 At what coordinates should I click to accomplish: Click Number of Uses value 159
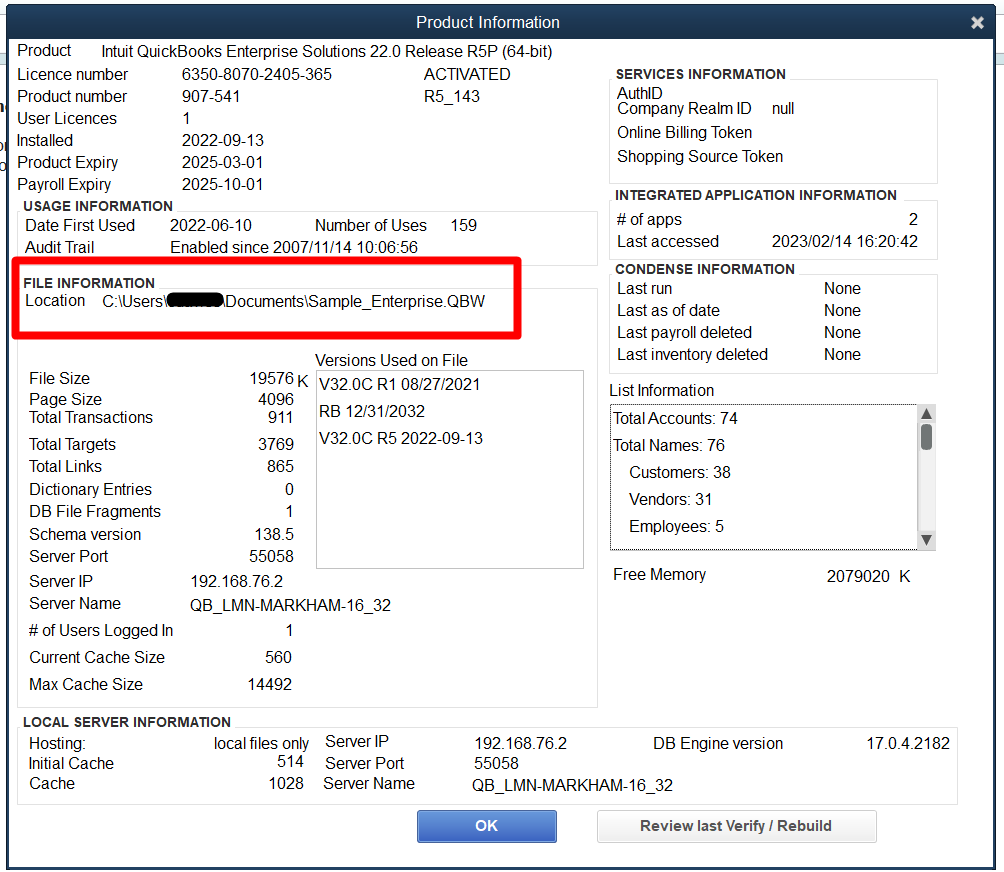coord(464,225)
